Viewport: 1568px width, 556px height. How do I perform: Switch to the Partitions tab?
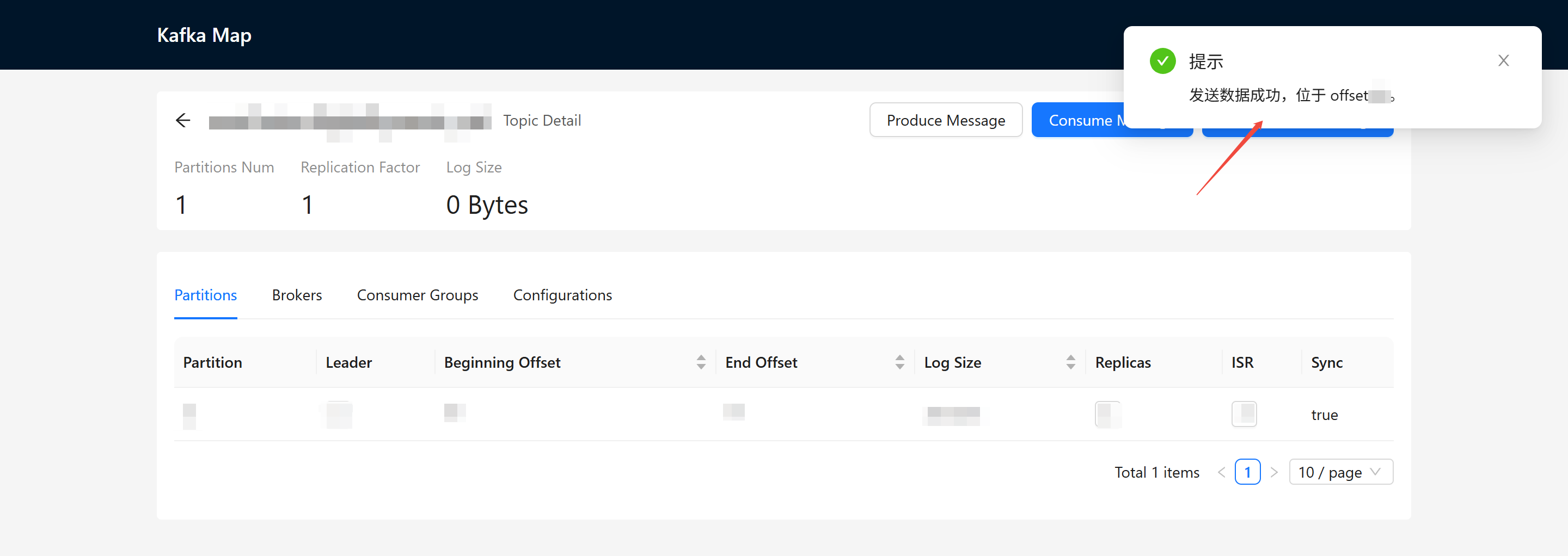click(x=206, y=295)
